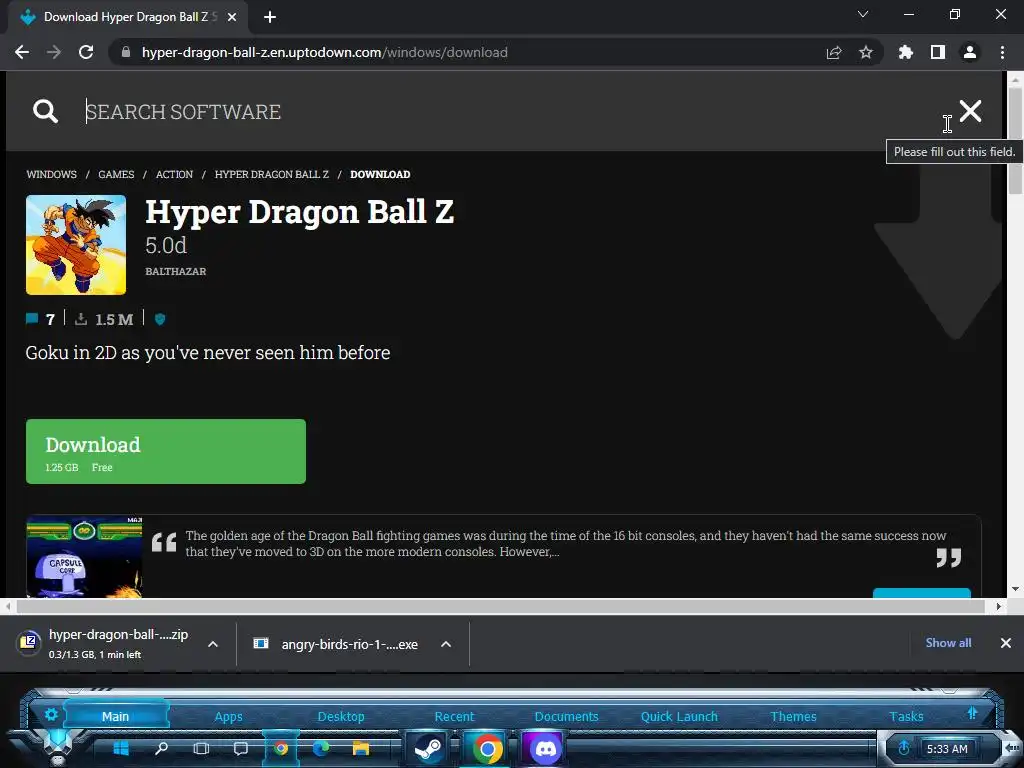Click the address bar URL
The height and width of the screenshot is (768, 1024).
[325, 52]
